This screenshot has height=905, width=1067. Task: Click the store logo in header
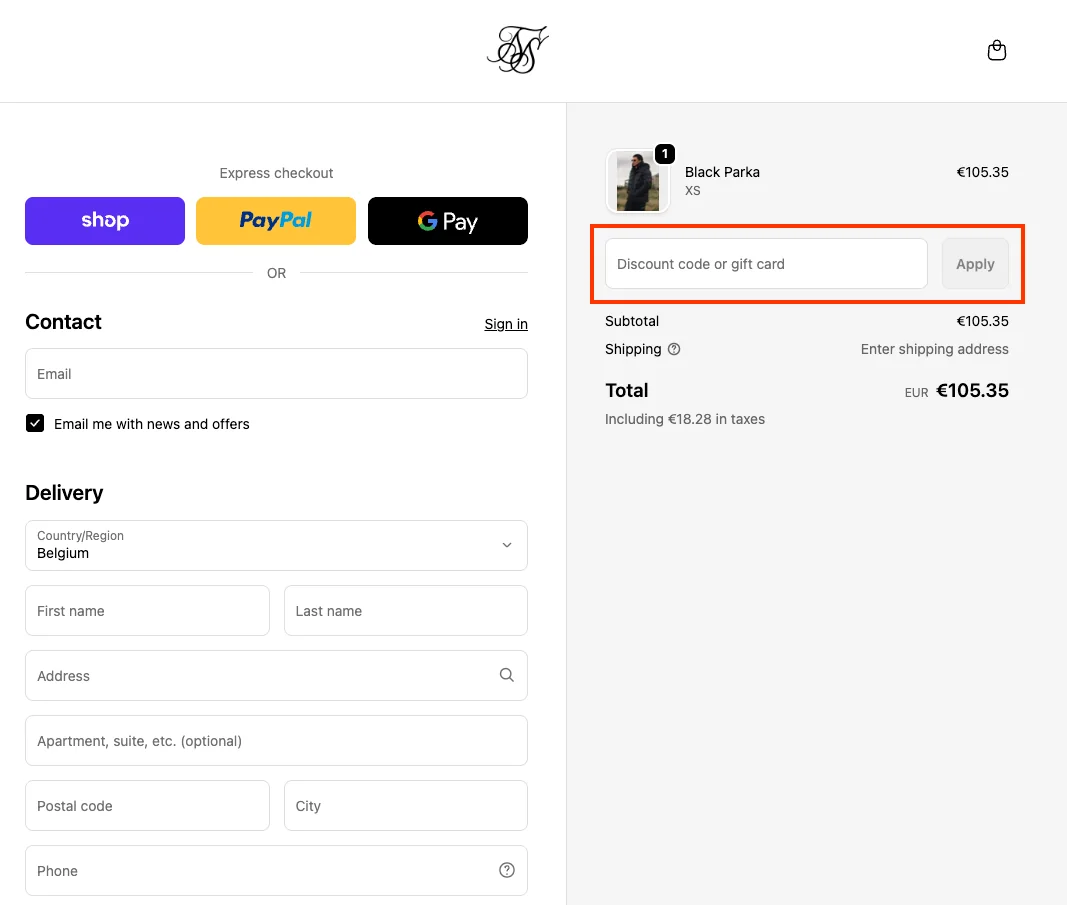[x=517, y=51]
